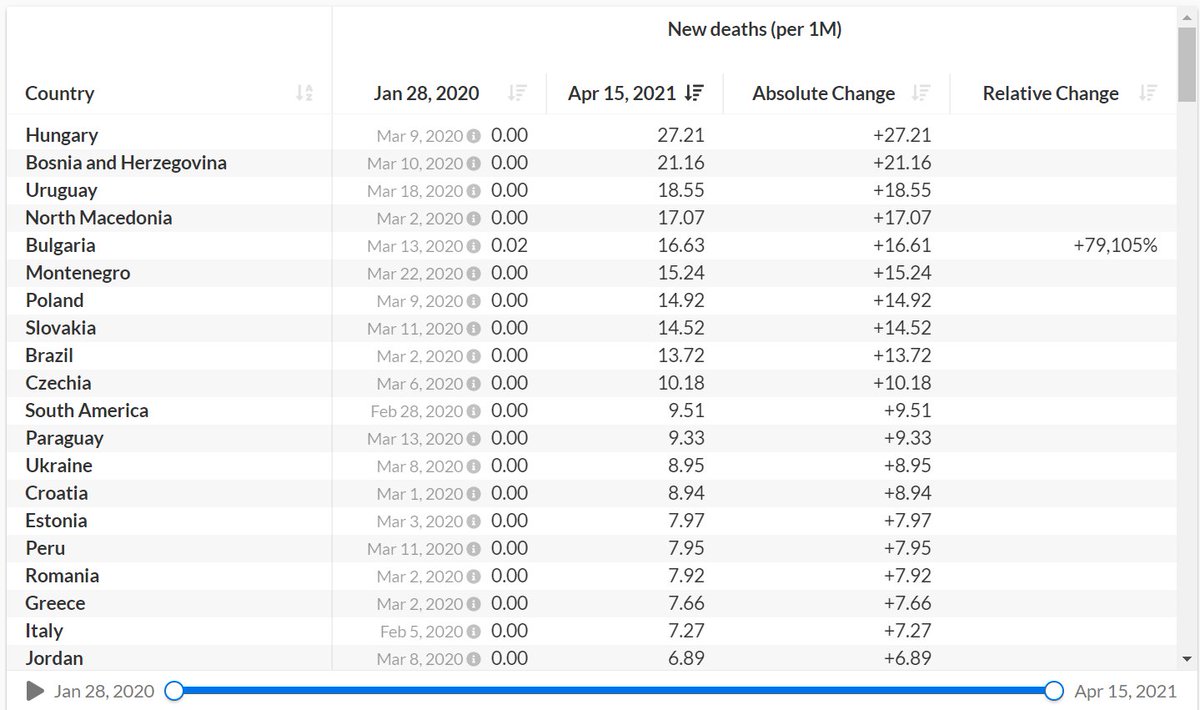Open the info icon in North Macedonia's row

[473, 218]
